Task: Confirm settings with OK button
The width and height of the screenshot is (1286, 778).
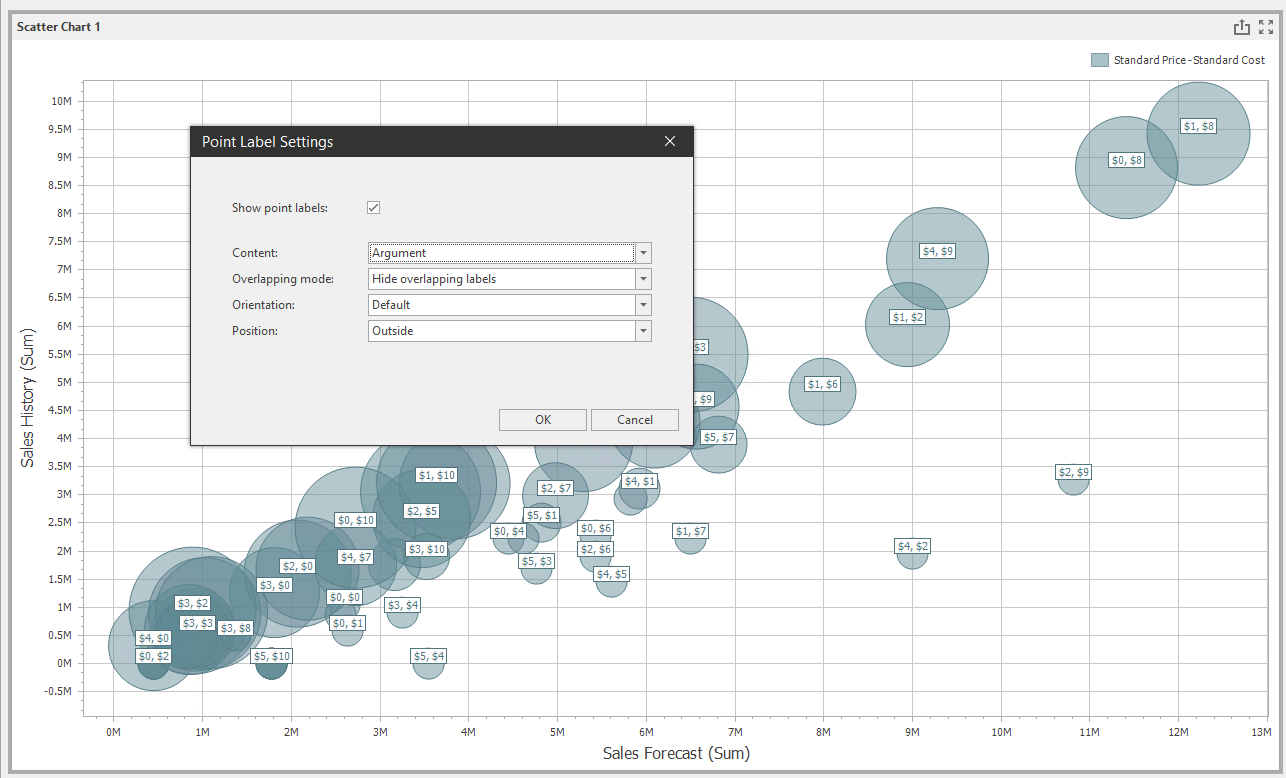Action: click(x=543, y=420)
